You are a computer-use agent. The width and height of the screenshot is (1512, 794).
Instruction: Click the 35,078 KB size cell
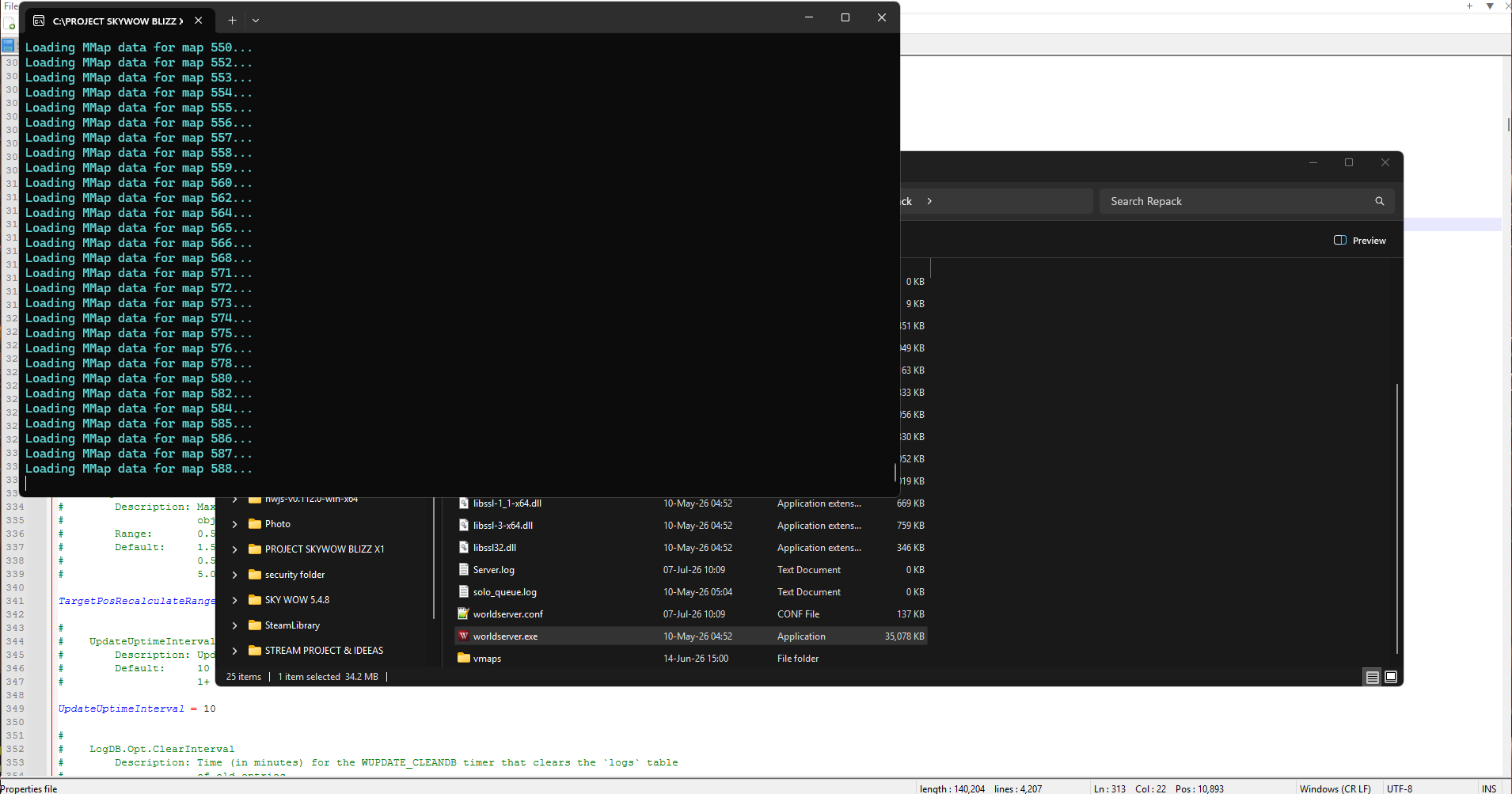coord(904,636)
